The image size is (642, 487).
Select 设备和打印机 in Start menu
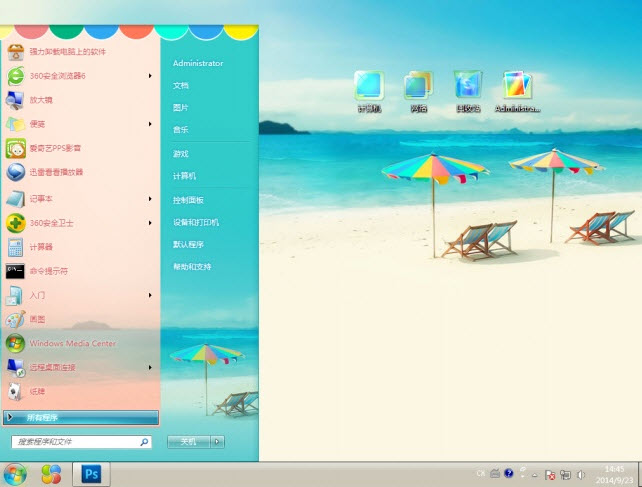195,222
